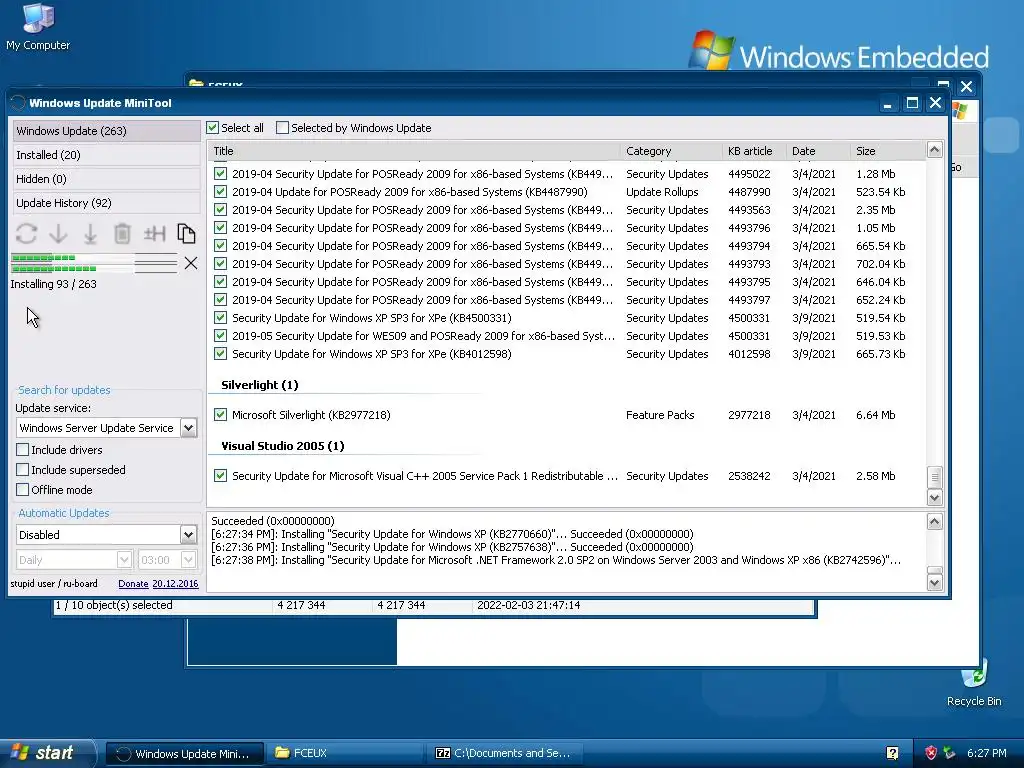Click the hide updates +H icon
Image resolution: width=1024 pixels, height=768 pixels.
pyautogui.click(x=154, y=234)
